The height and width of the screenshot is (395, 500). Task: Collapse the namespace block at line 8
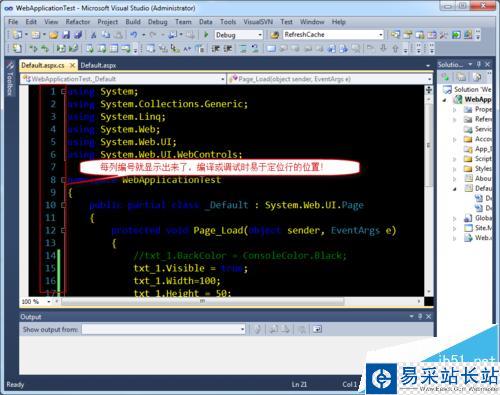click(63, 180)
